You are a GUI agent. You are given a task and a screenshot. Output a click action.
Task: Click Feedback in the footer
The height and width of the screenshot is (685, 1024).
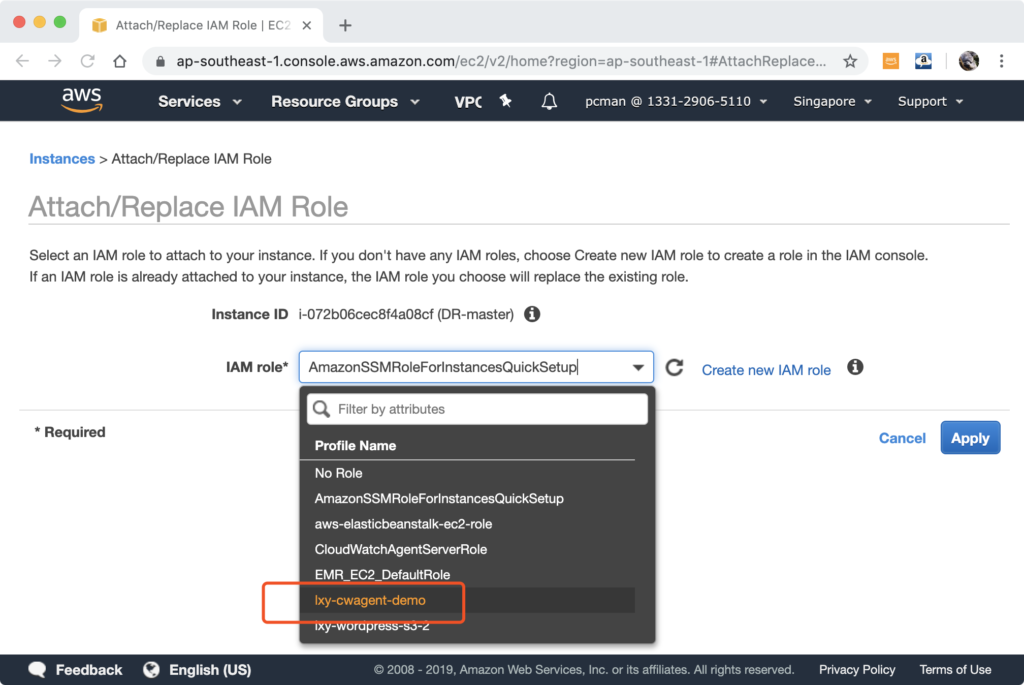(89, 669)
